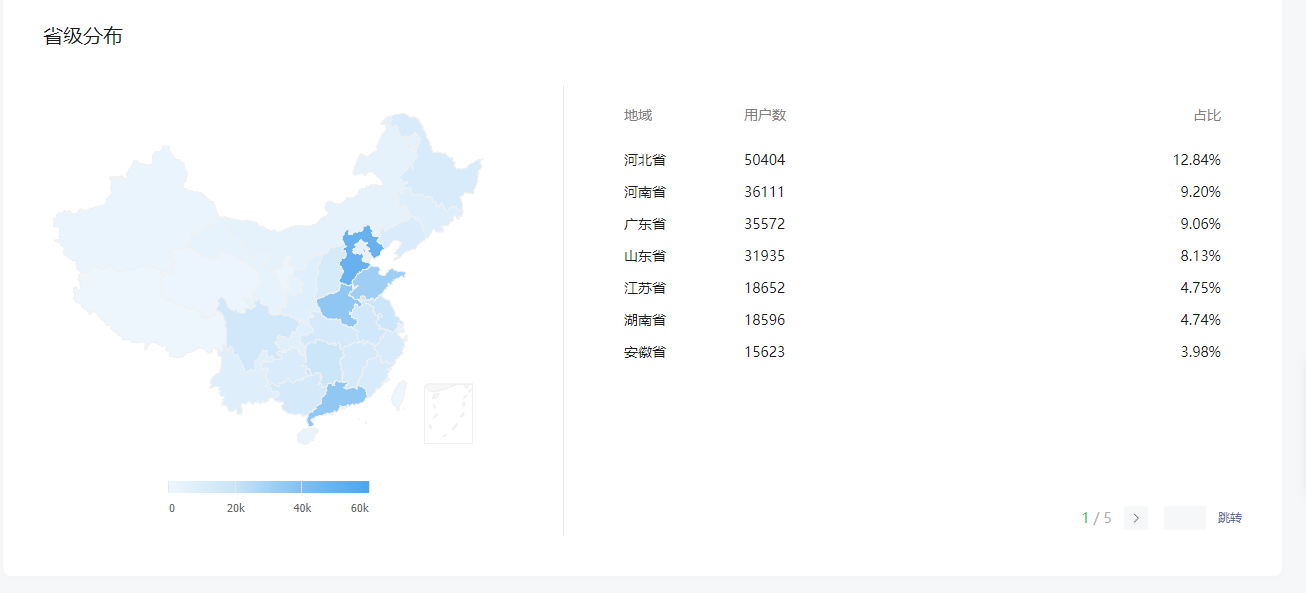
Task: Select the 江苏省 row label
Action: (x=645, y=288)
